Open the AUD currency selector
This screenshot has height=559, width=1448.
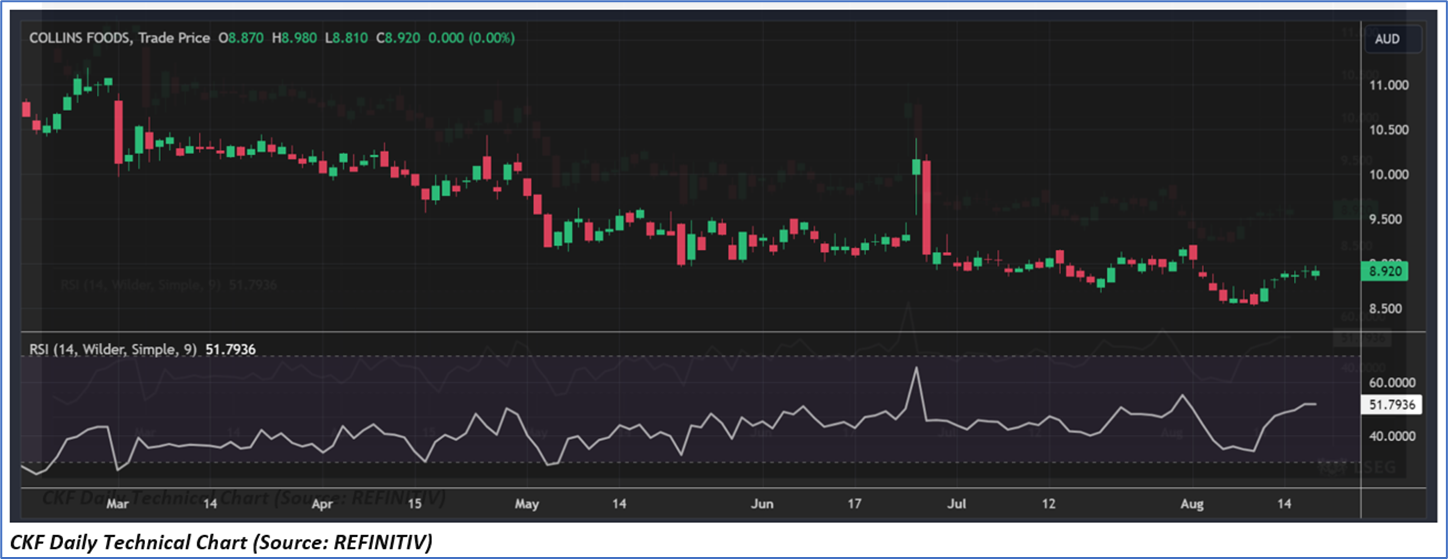pos(1387,39)
